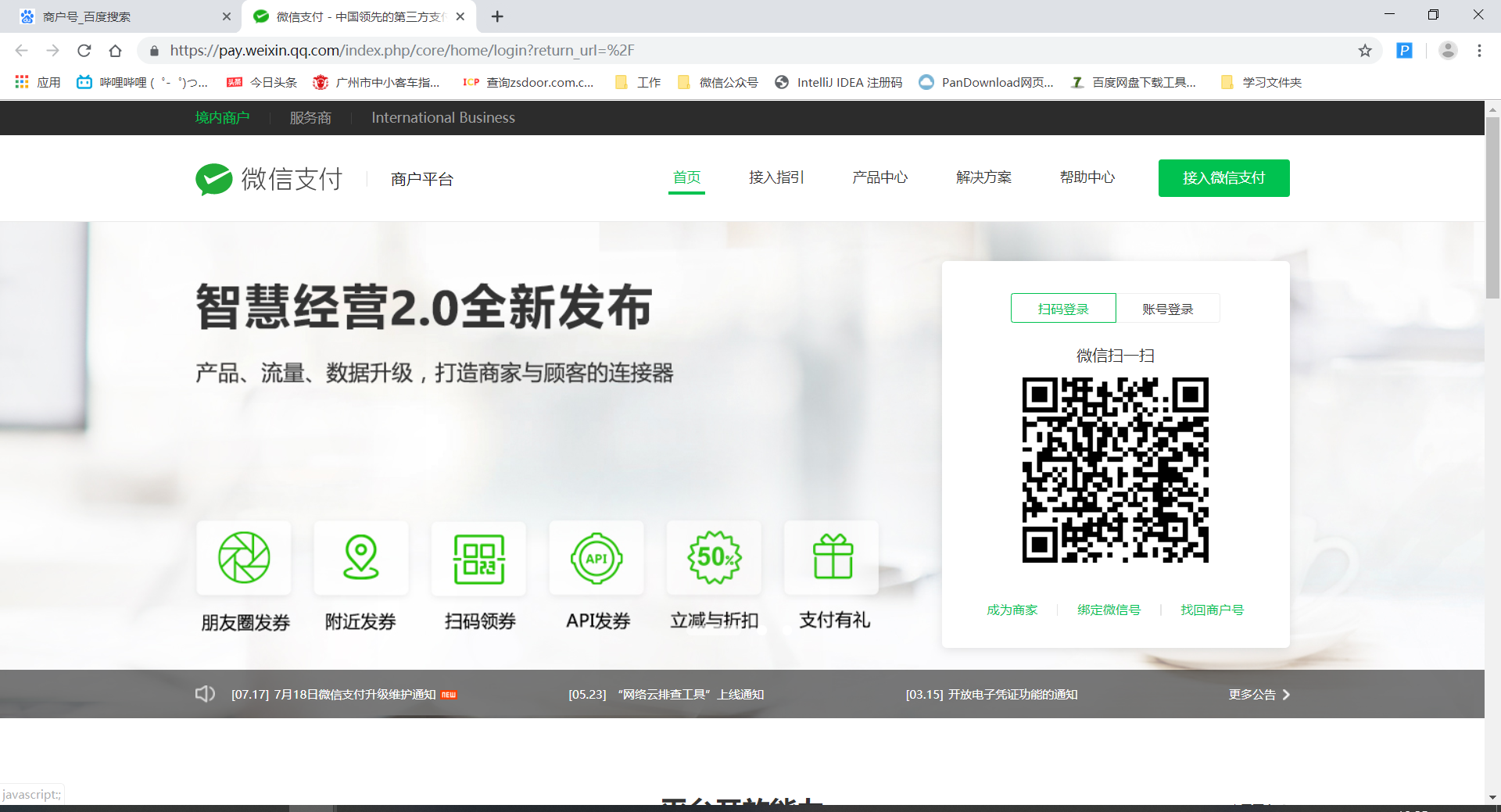Open the 应用 apps grid bookmark

[x=38, y=82]
